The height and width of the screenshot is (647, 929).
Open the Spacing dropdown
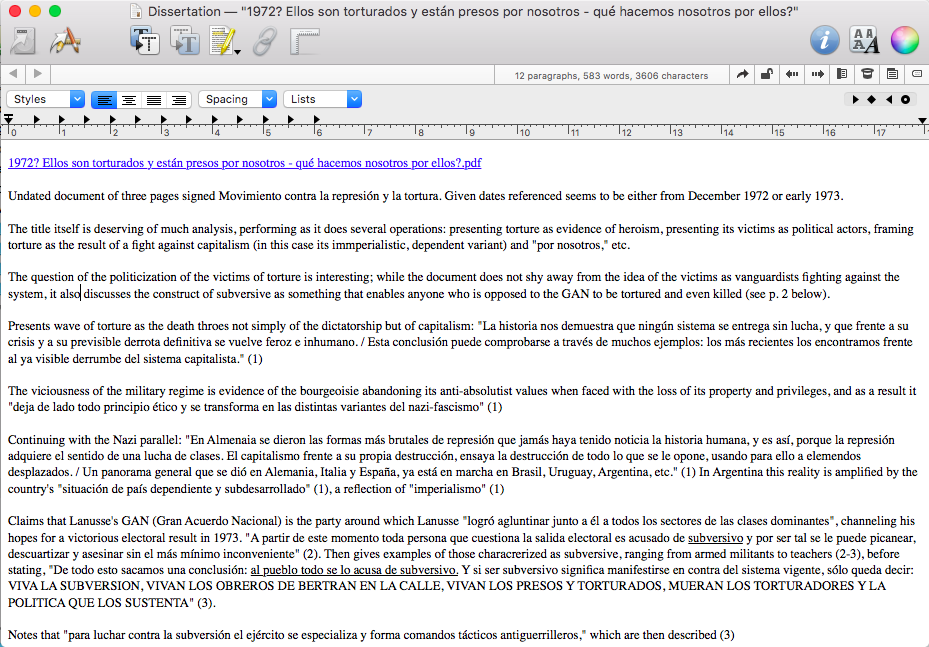[238, 99]
